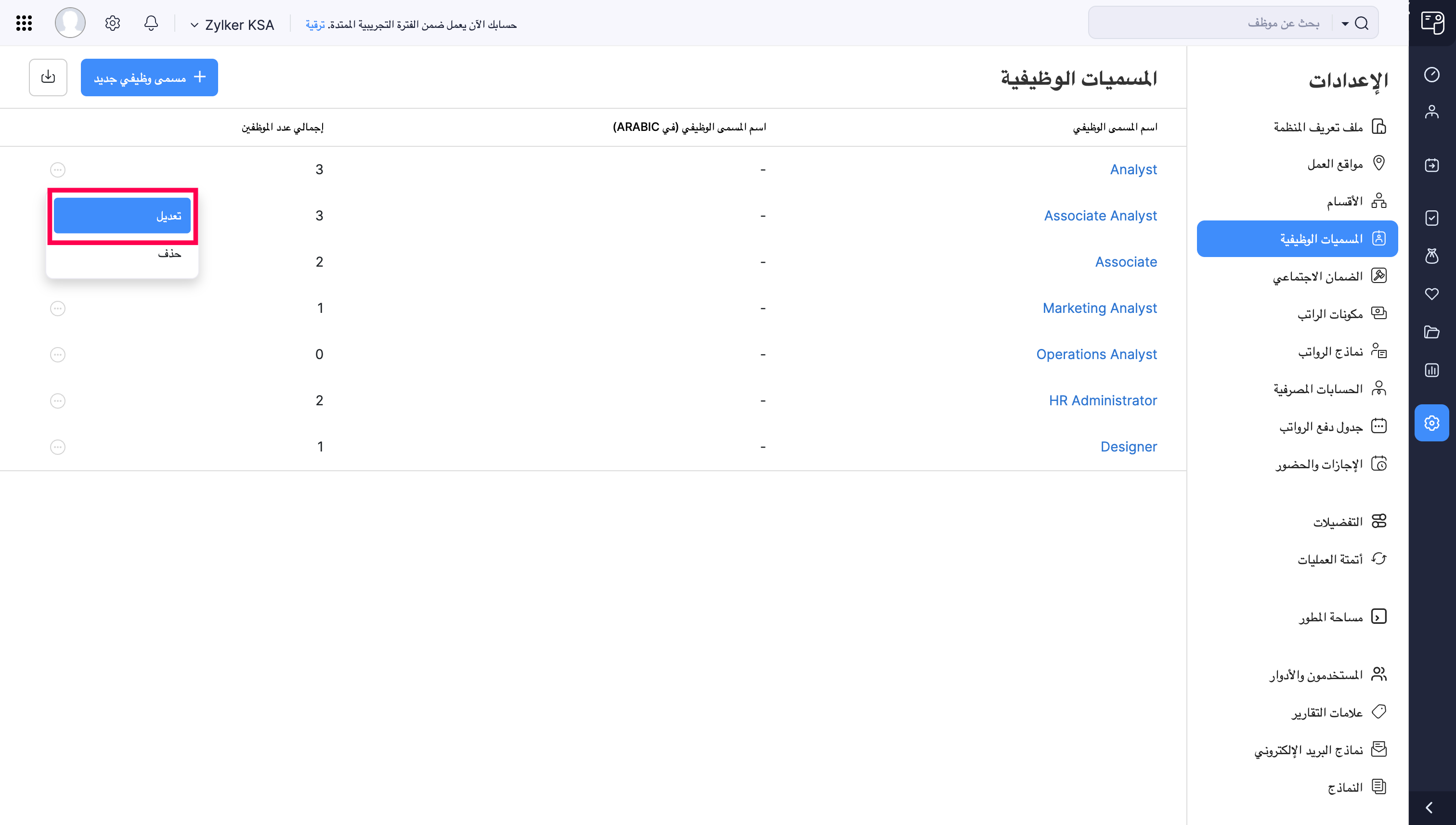
Task: Click the notification bell in the top bar
Action: pyautogui.click(x=151, y=23)
